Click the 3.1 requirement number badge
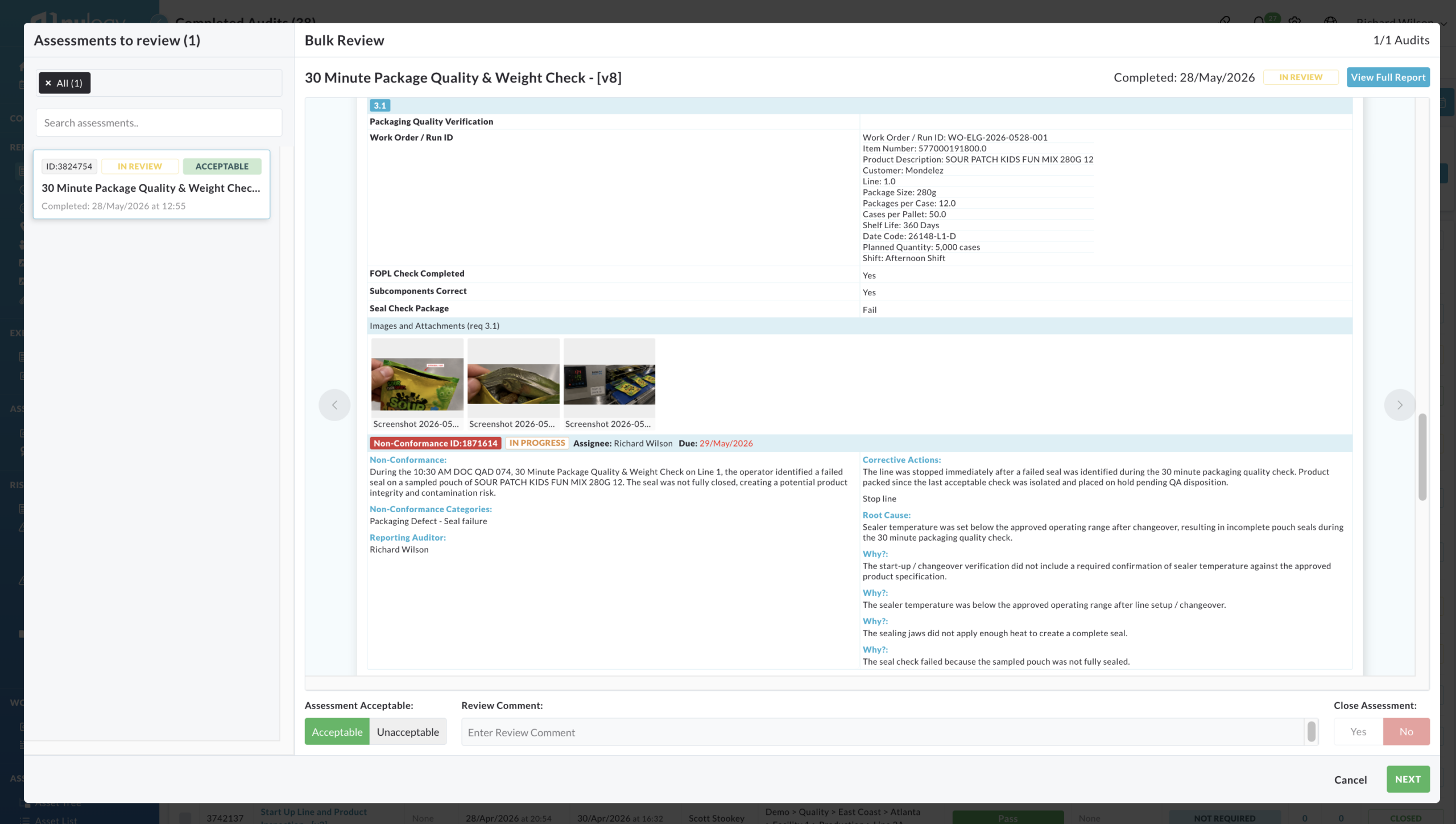This screenshot has height=824, width=1456. pyautogui.click(x=379, y=105)
